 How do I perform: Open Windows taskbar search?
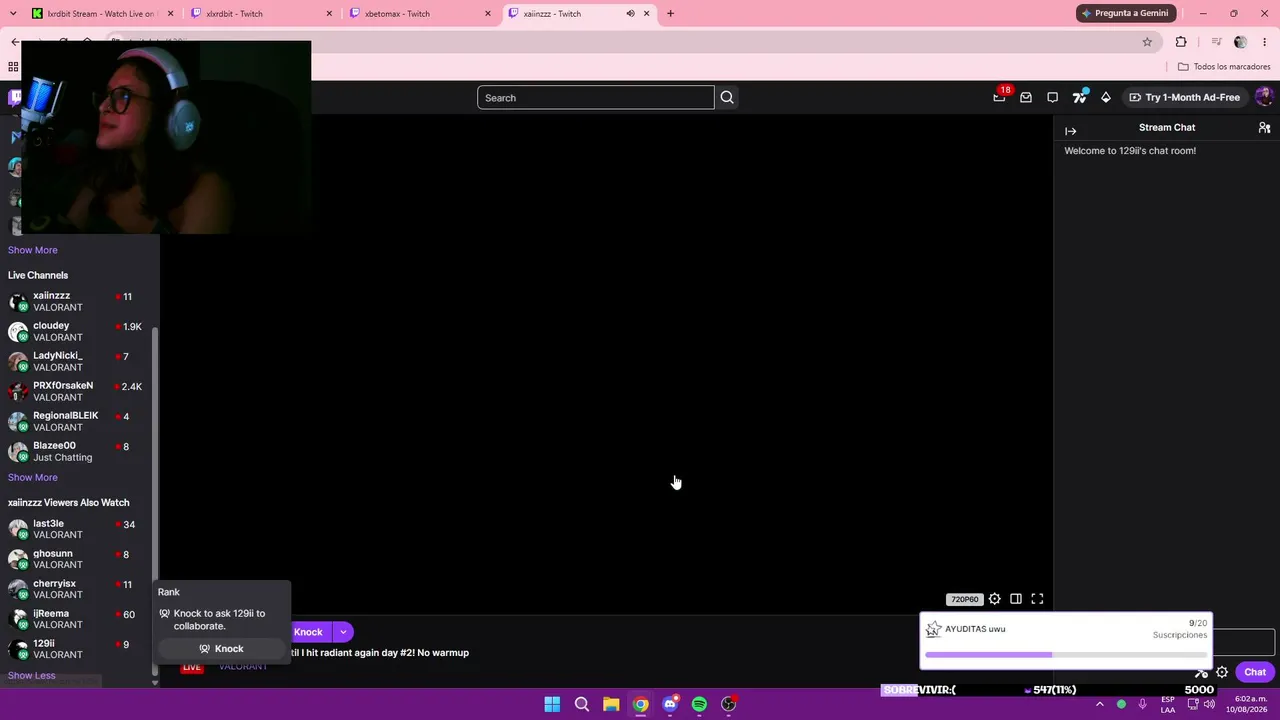click(x=581, y=704)
